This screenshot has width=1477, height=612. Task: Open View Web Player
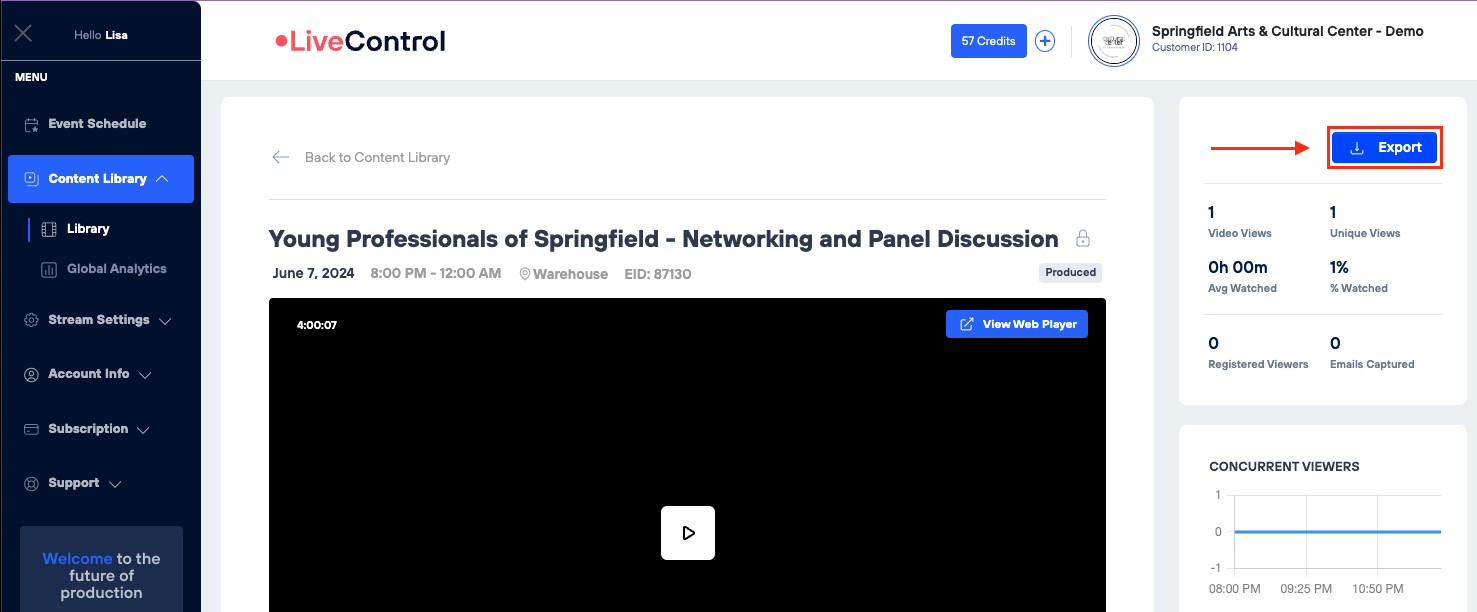[1017, 324]
